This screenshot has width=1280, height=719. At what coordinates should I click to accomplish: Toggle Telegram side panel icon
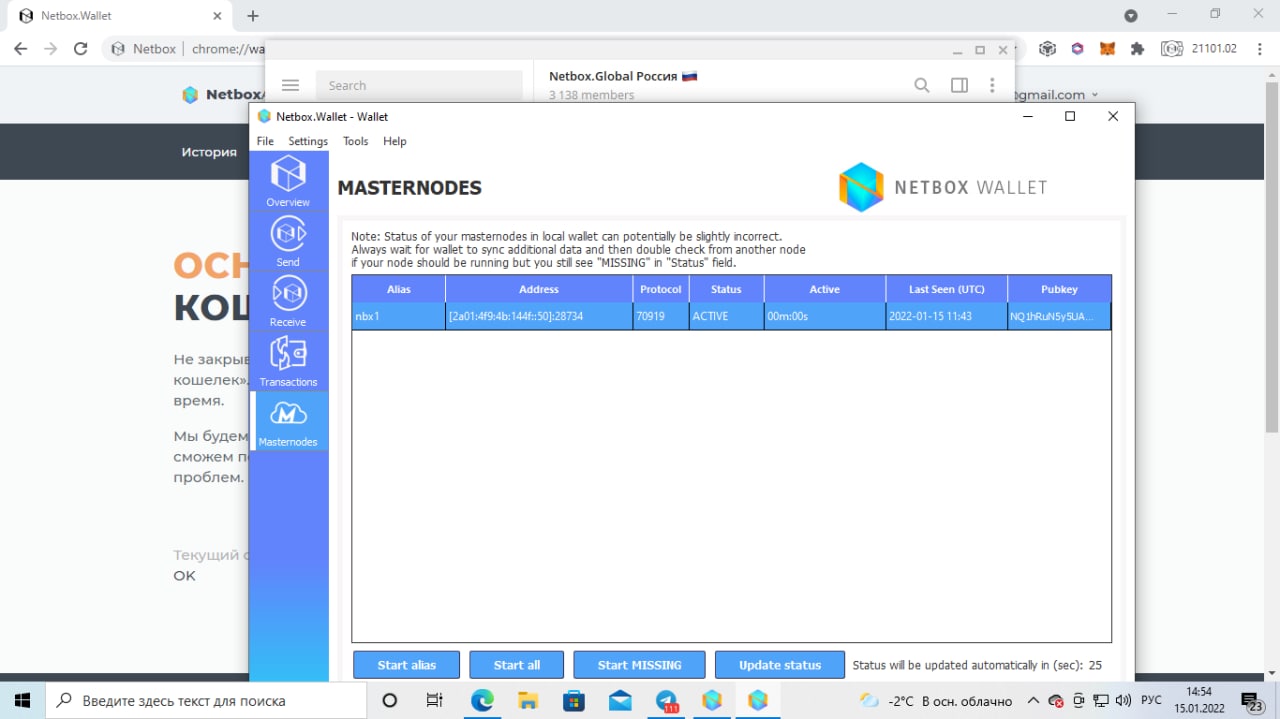[959, 85]
